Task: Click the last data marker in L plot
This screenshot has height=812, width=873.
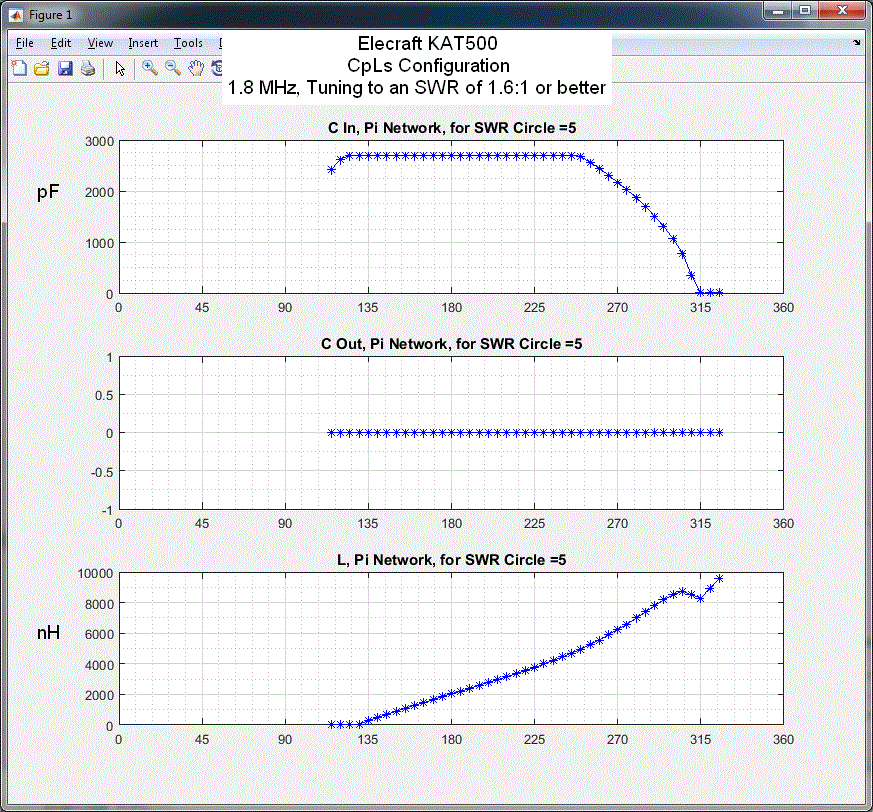Action: point(719,579)
